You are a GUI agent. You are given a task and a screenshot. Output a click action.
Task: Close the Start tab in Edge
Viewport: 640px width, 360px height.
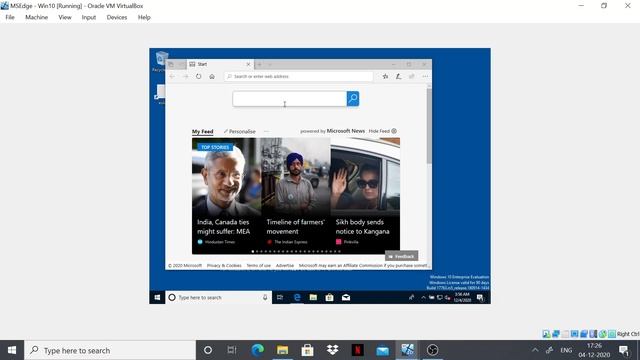click(x=248, y=64)
